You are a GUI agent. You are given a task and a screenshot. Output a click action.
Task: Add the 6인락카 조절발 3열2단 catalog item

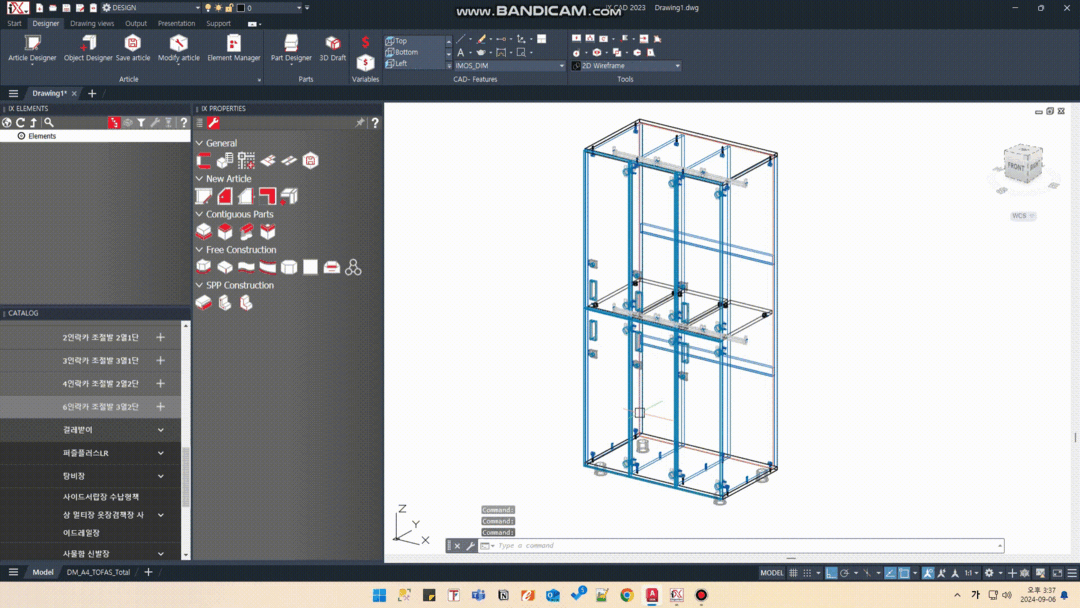click(160, 406)
